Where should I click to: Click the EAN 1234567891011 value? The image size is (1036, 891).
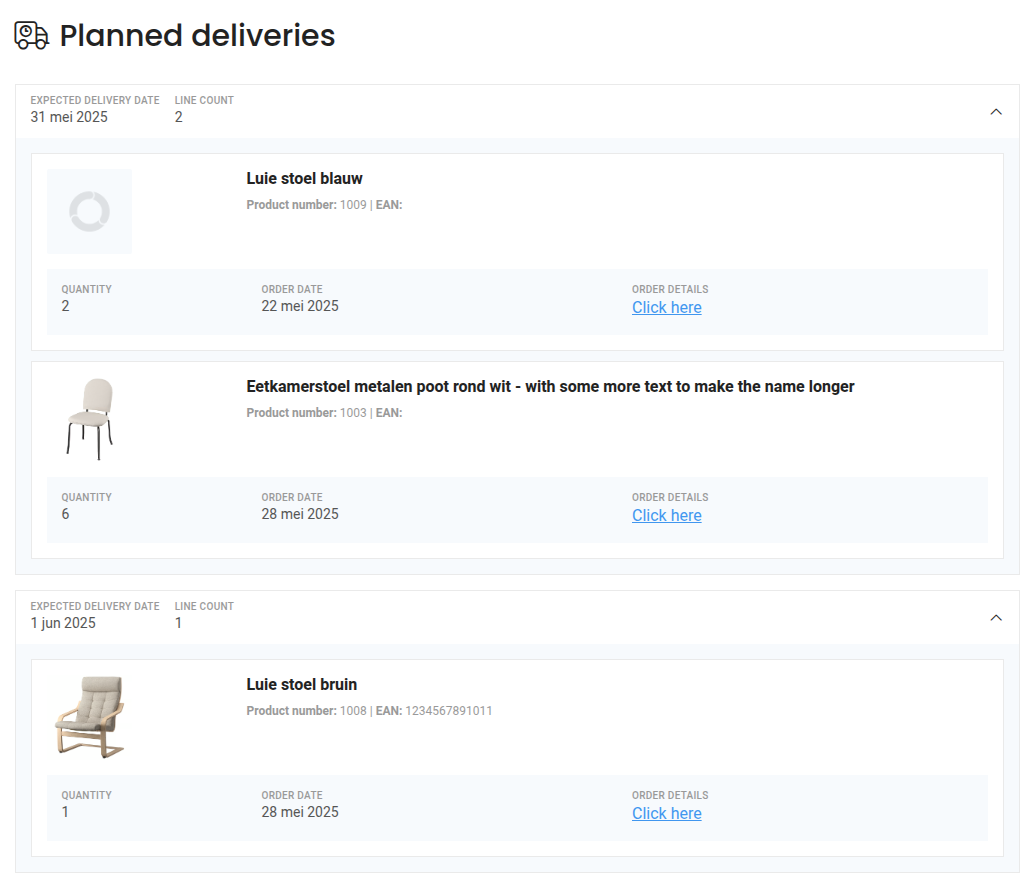(x=448, y=711)
